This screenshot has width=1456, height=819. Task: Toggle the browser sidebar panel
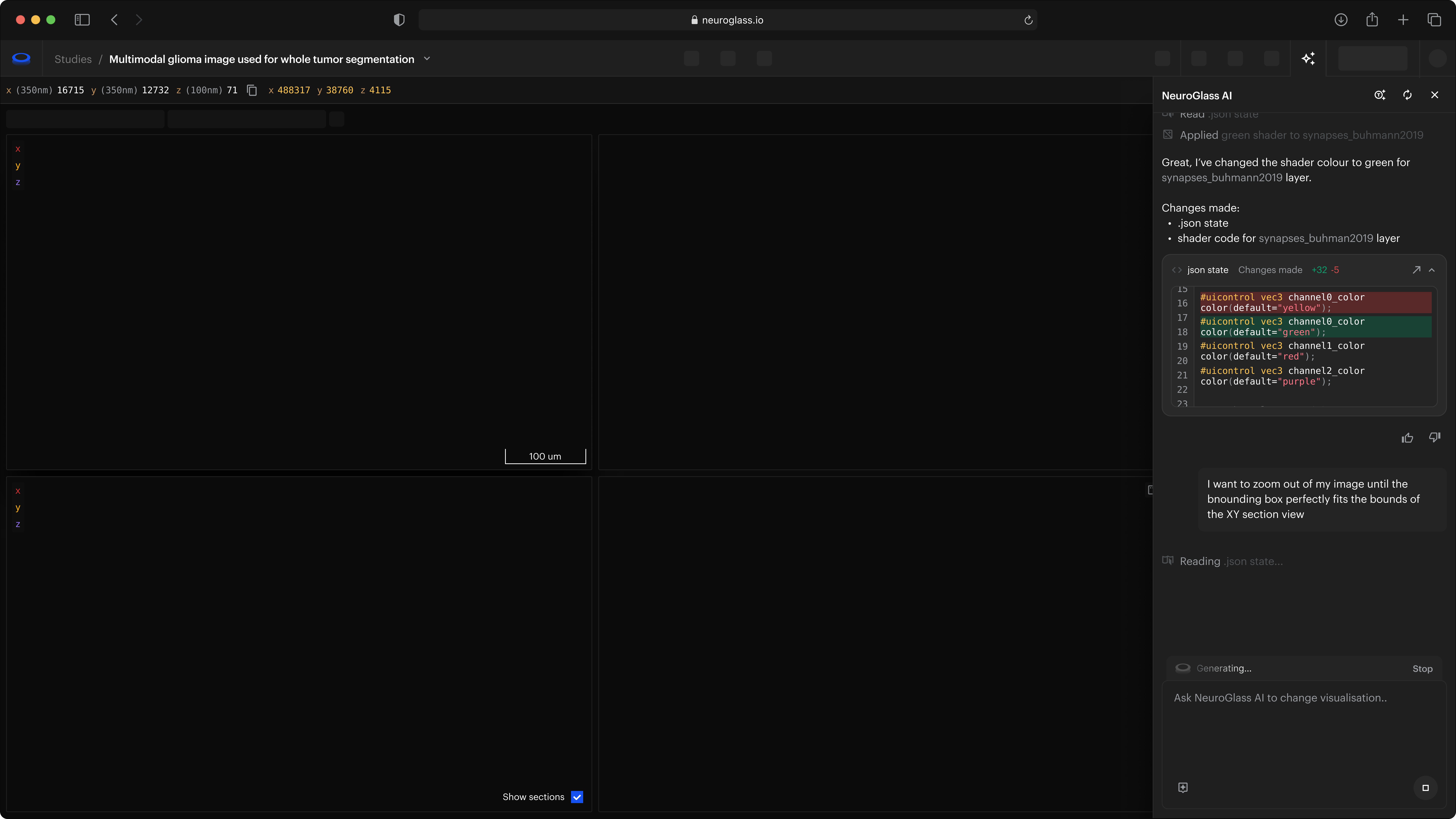tap(82, 20)
